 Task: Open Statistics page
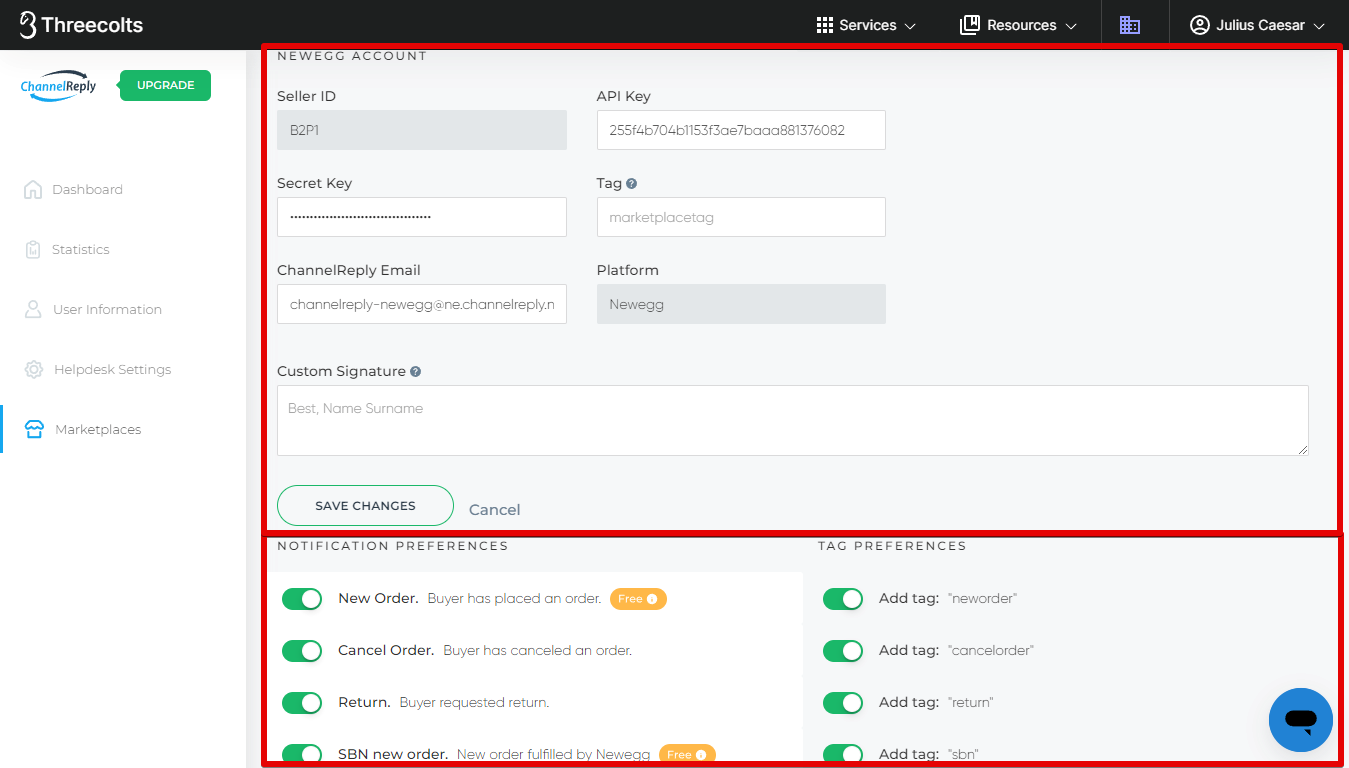point(67,249)
